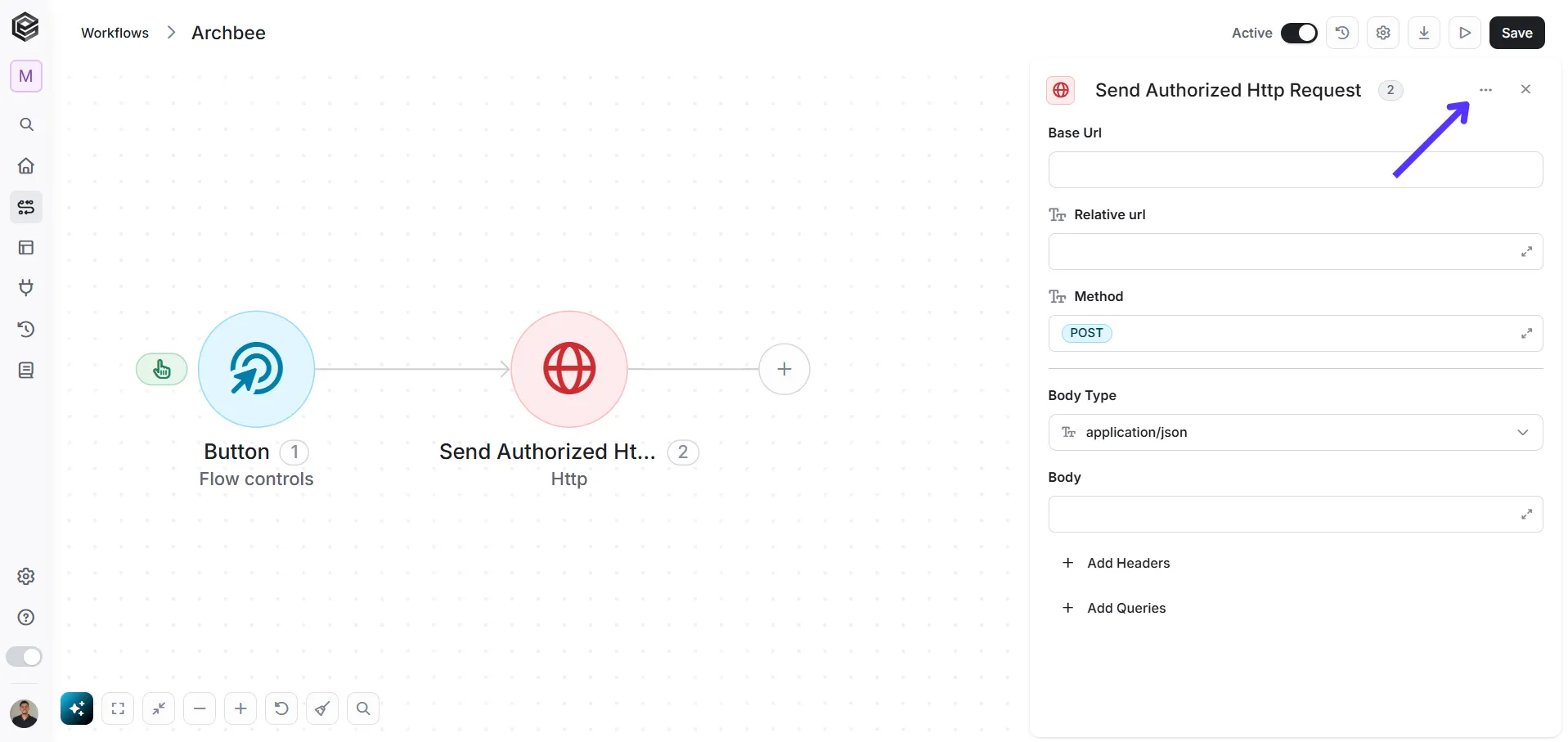Open settings gear in the left sidebar
1568x742 pixels.
26,577
